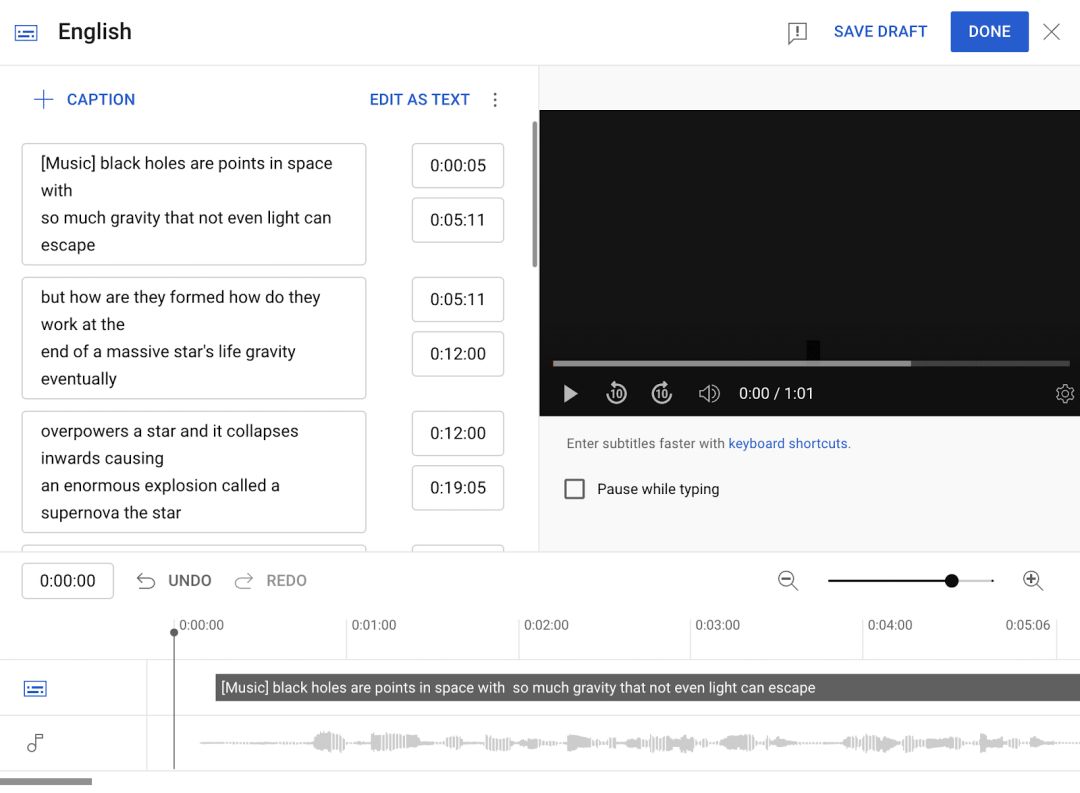
Task: Click the 0:02:00 mark on the timeline ruler
Action: (546, 625)
